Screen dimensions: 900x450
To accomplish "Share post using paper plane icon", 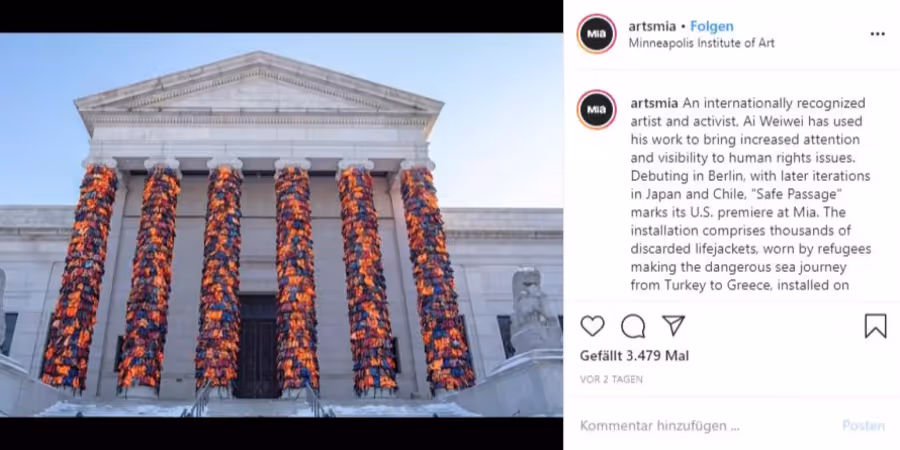I will click(673, 325).
